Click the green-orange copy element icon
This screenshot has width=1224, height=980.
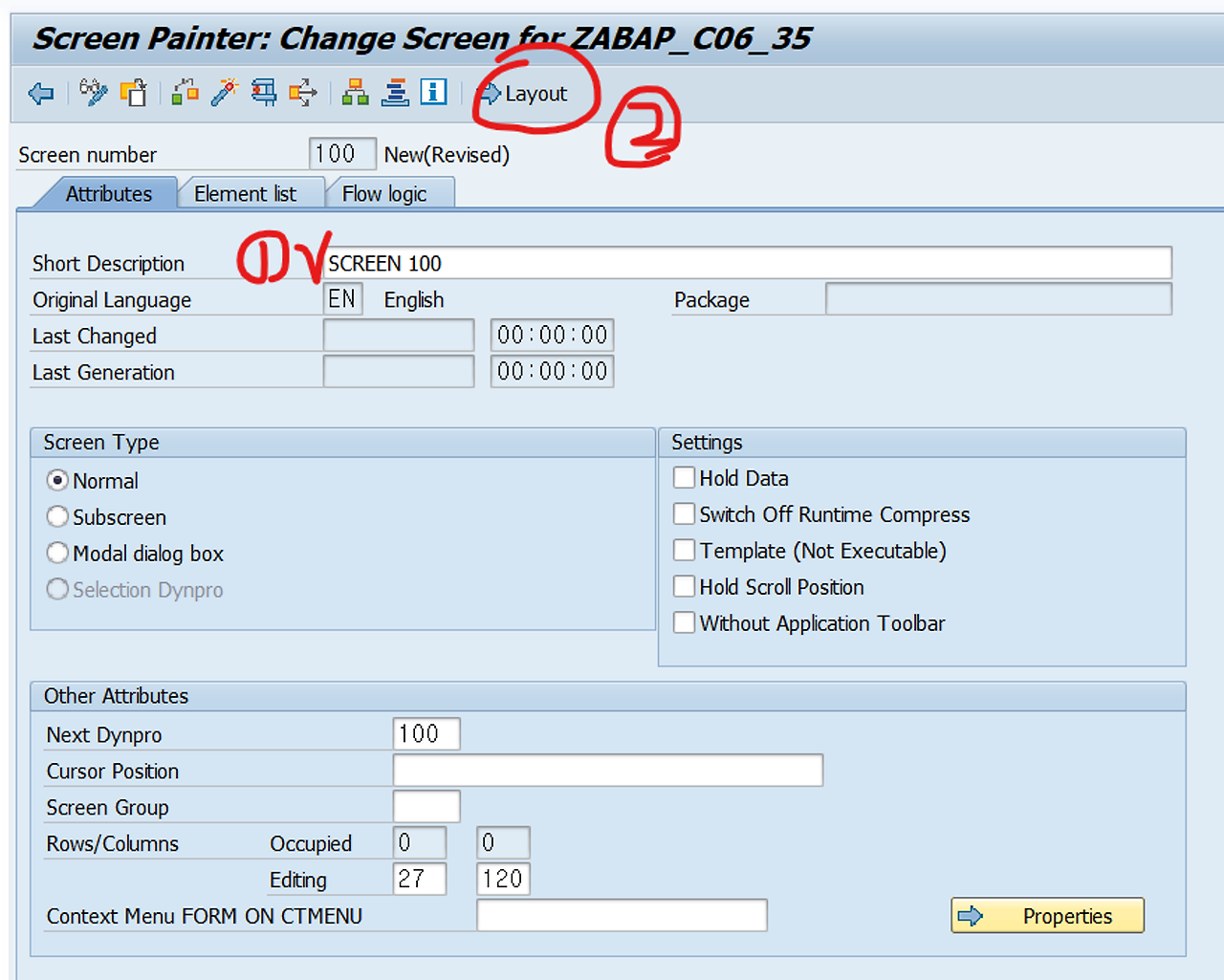point(185,92)
